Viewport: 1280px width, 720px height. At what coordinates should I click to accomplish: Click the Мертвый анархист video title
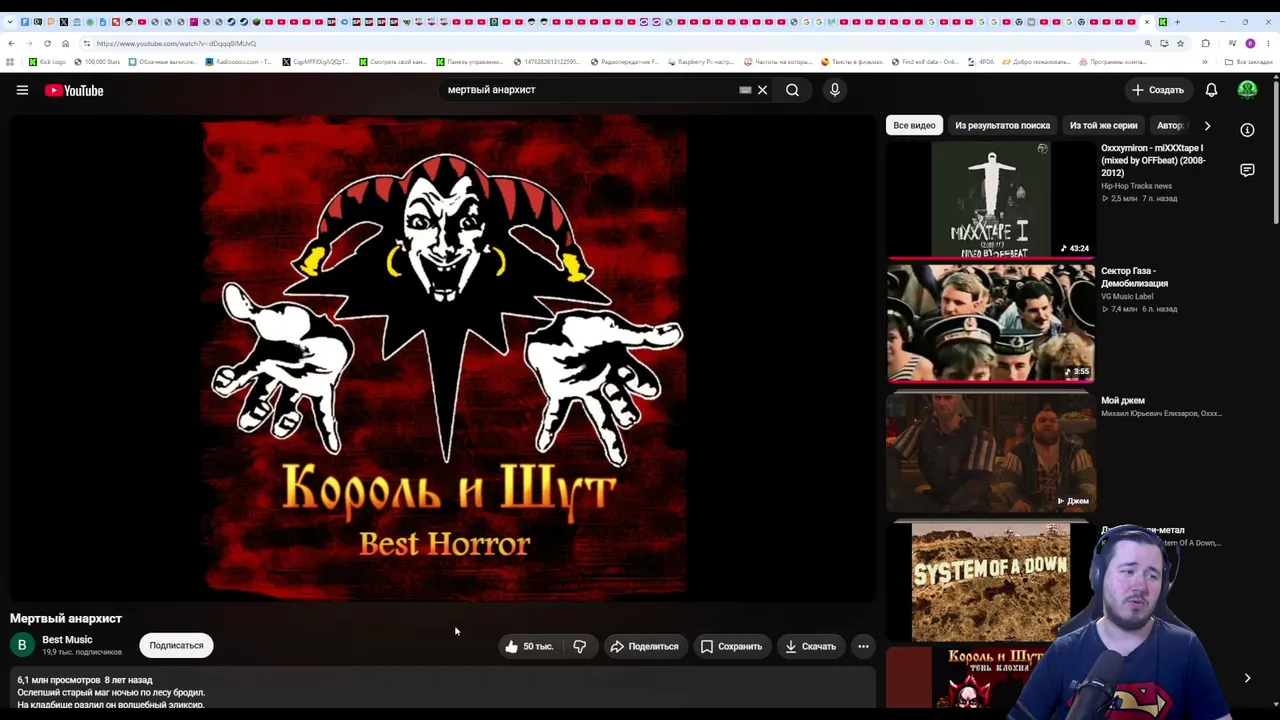click(x=66, y=619)
